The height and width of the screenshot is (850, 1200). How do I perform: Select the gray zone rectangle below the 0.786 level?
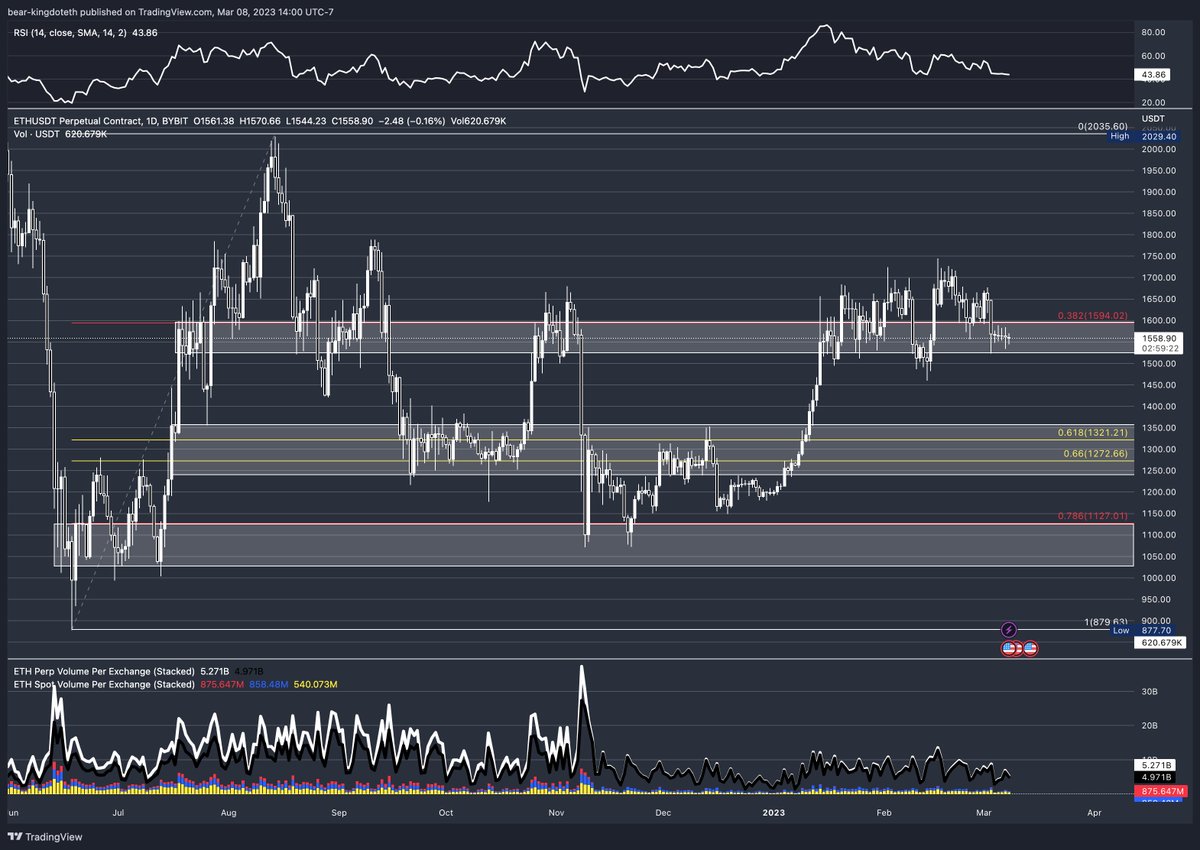click(x=593, y=545)
